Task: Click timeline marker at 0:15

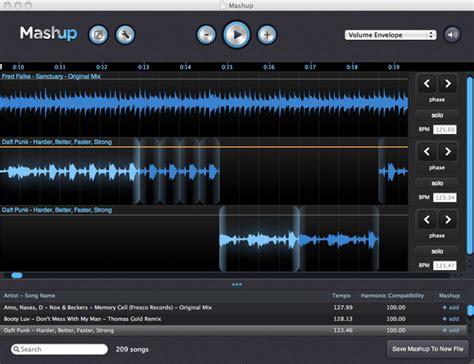Action: click(227, 67)
